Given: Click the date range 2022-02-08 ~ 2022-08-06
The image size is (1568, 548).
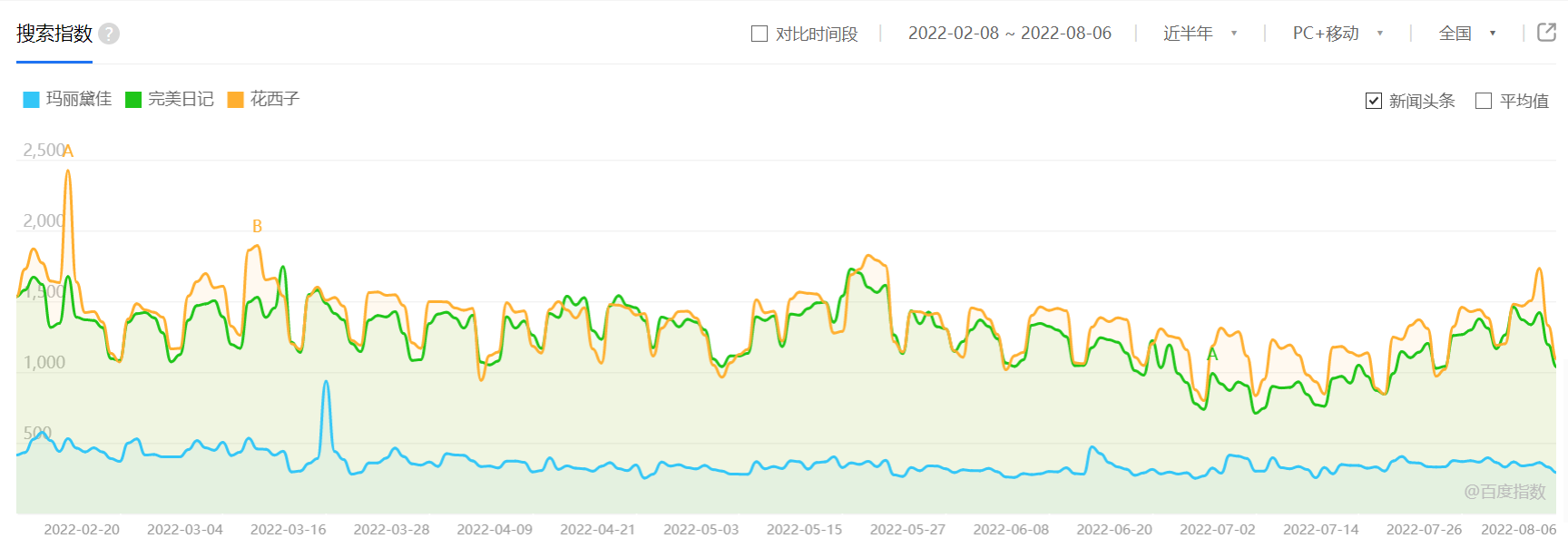Looking at the screenshot, I should point(1009,34).
